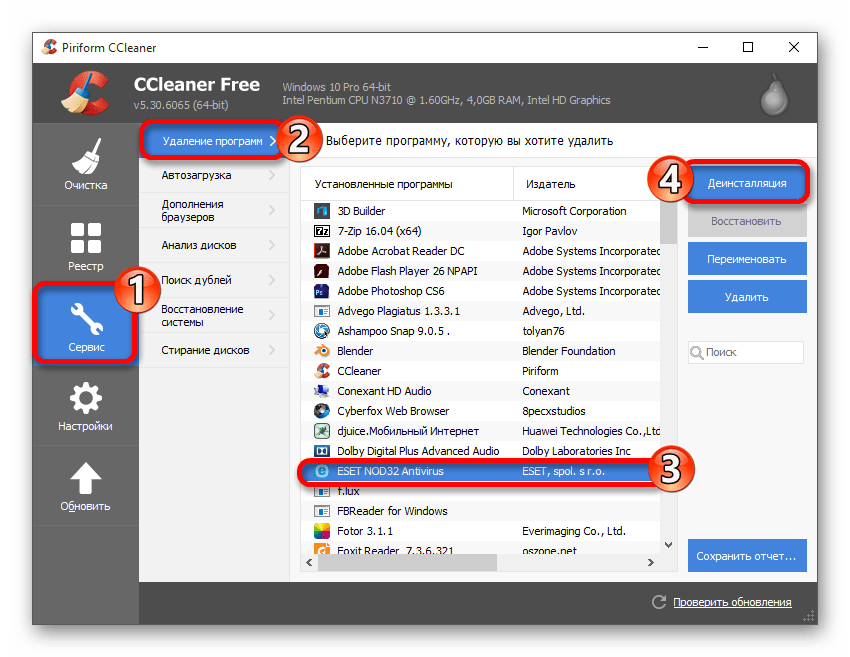Viewport: 850px width, 657px height.
Task: Click the CCleaner list entry icon
Action: click(x=322, y=371)
